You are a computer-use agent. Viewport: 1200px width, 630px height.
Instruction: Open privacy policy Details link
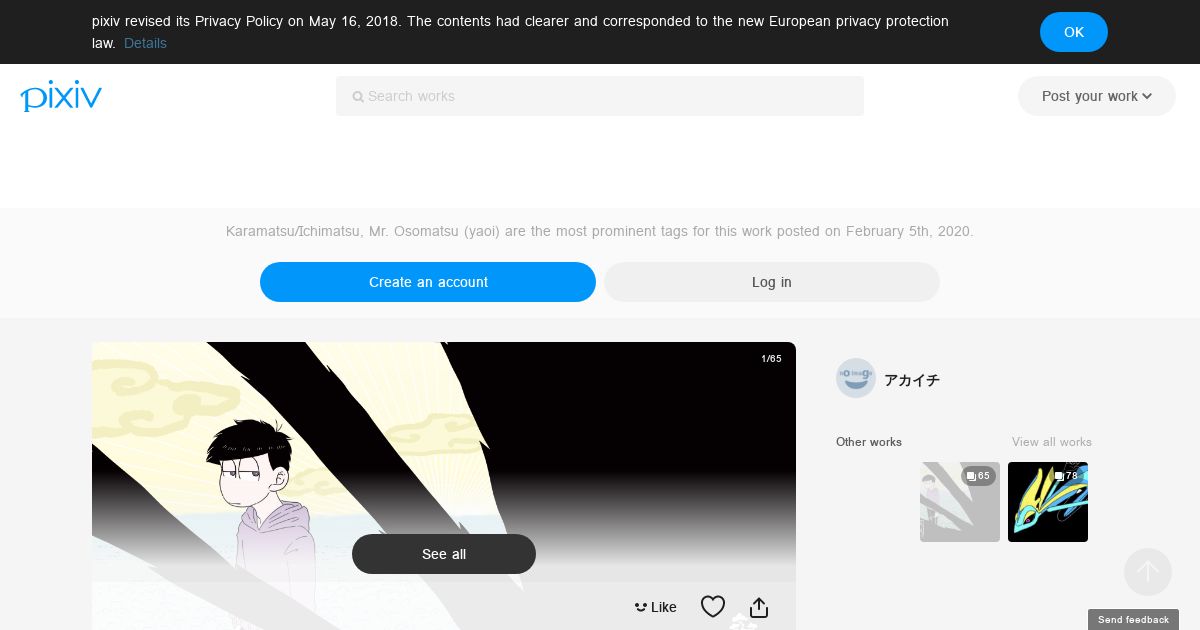tap(145, 43)
